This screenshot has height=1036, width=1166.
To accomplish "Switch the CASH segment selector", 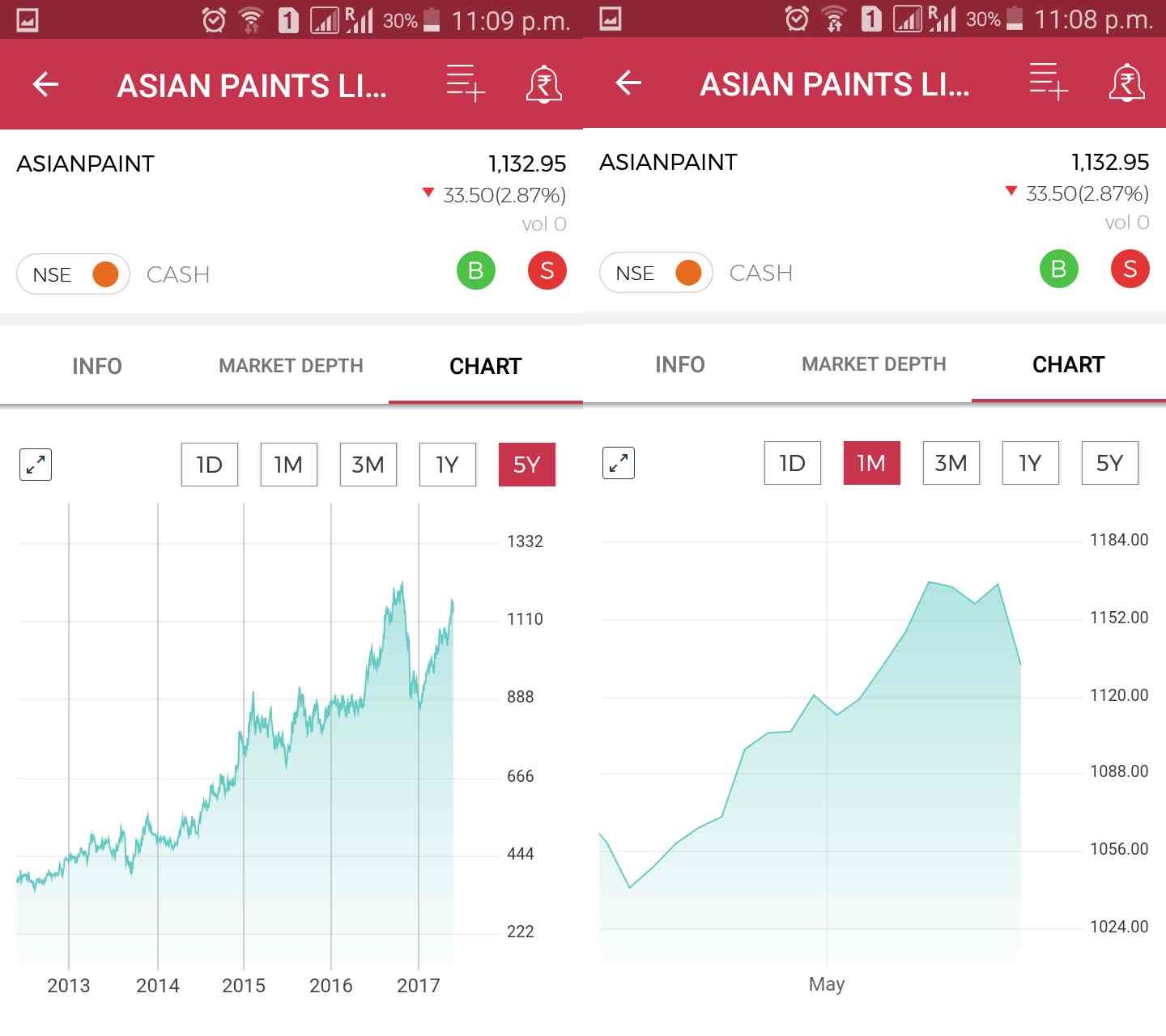I will click(x=178, y=274).
